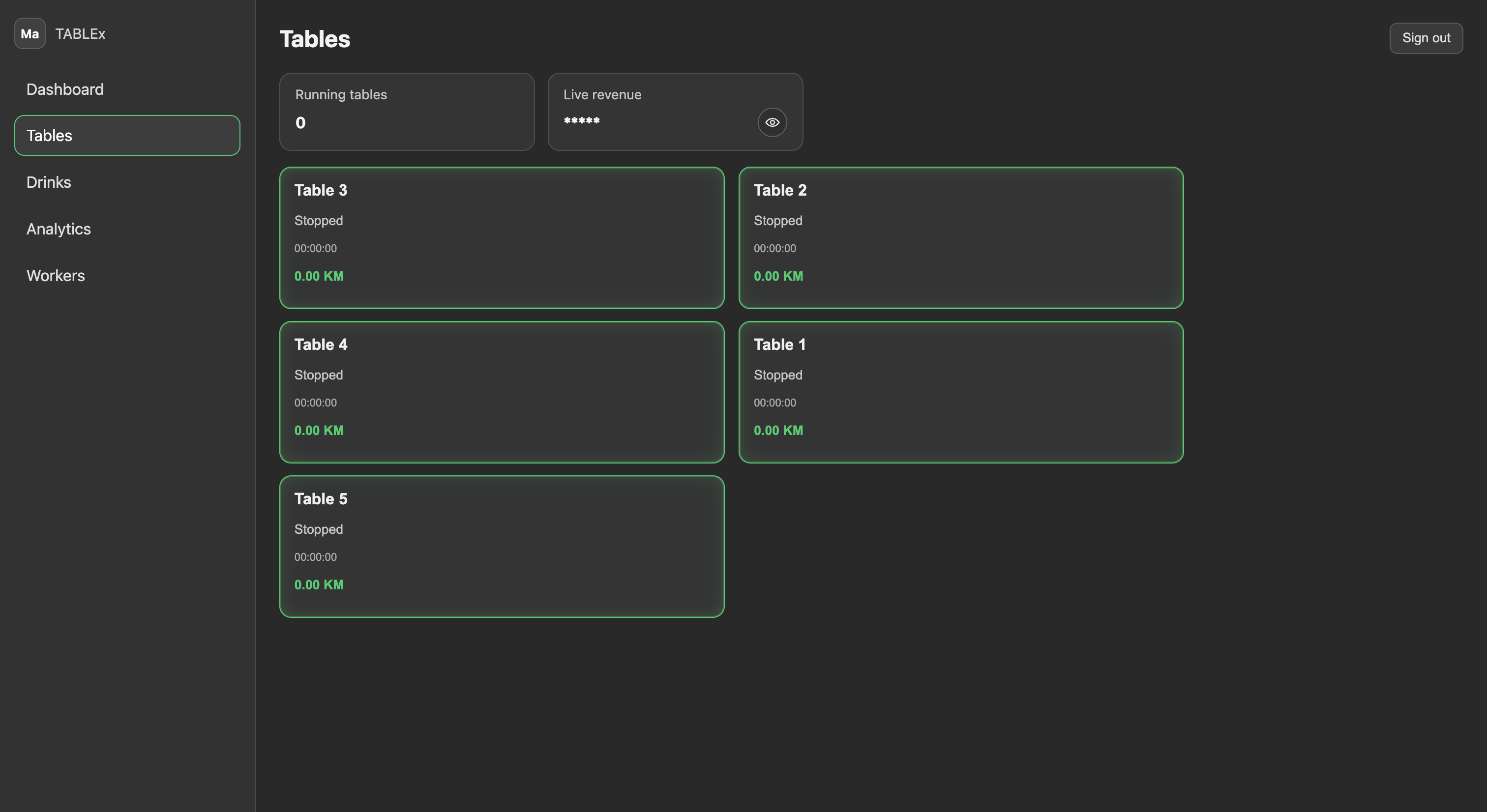Click the running tables count 0
1487x812 pixels.
(300, 123)
